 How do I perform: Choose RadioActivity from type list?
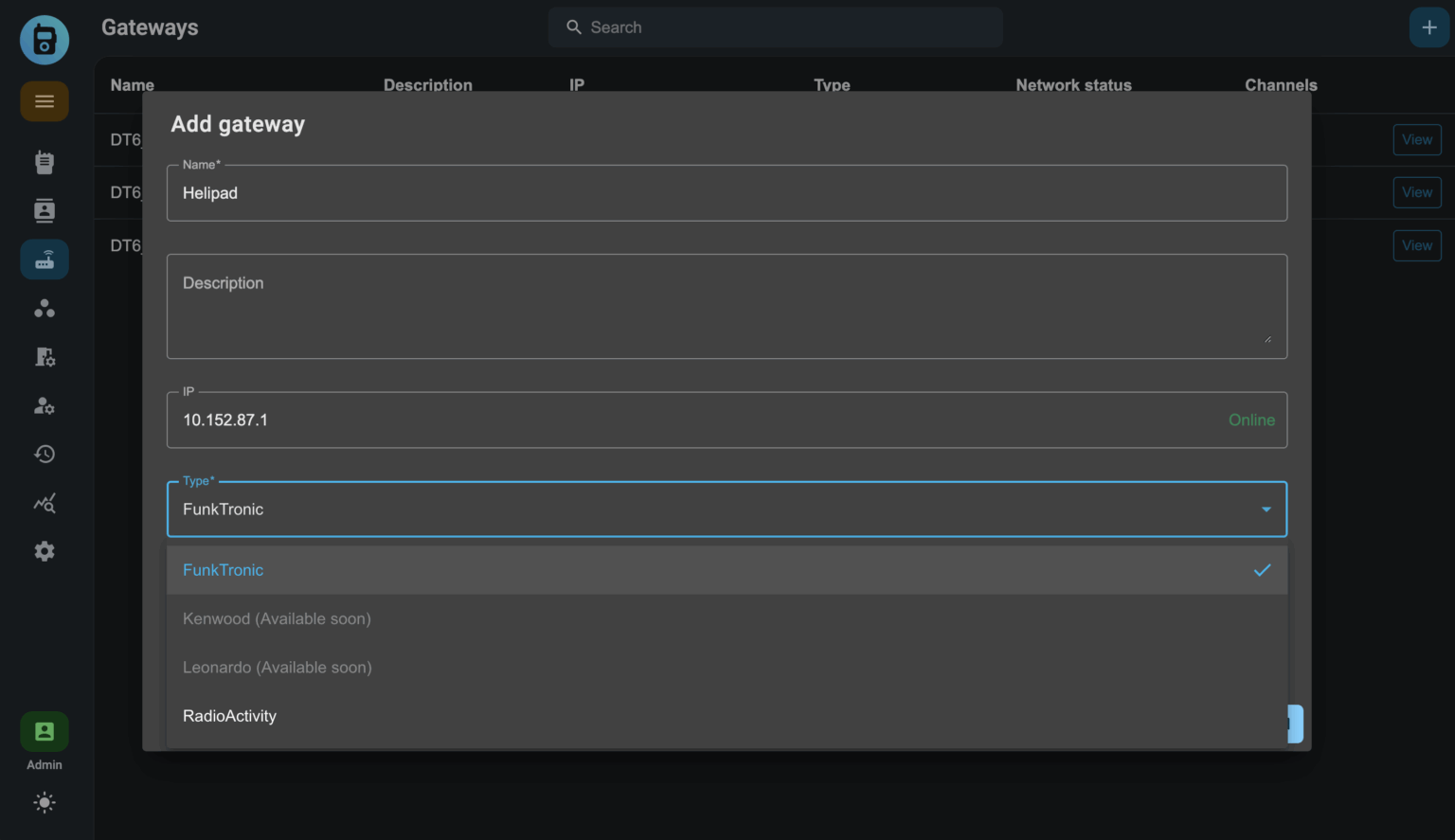point(230,716)
